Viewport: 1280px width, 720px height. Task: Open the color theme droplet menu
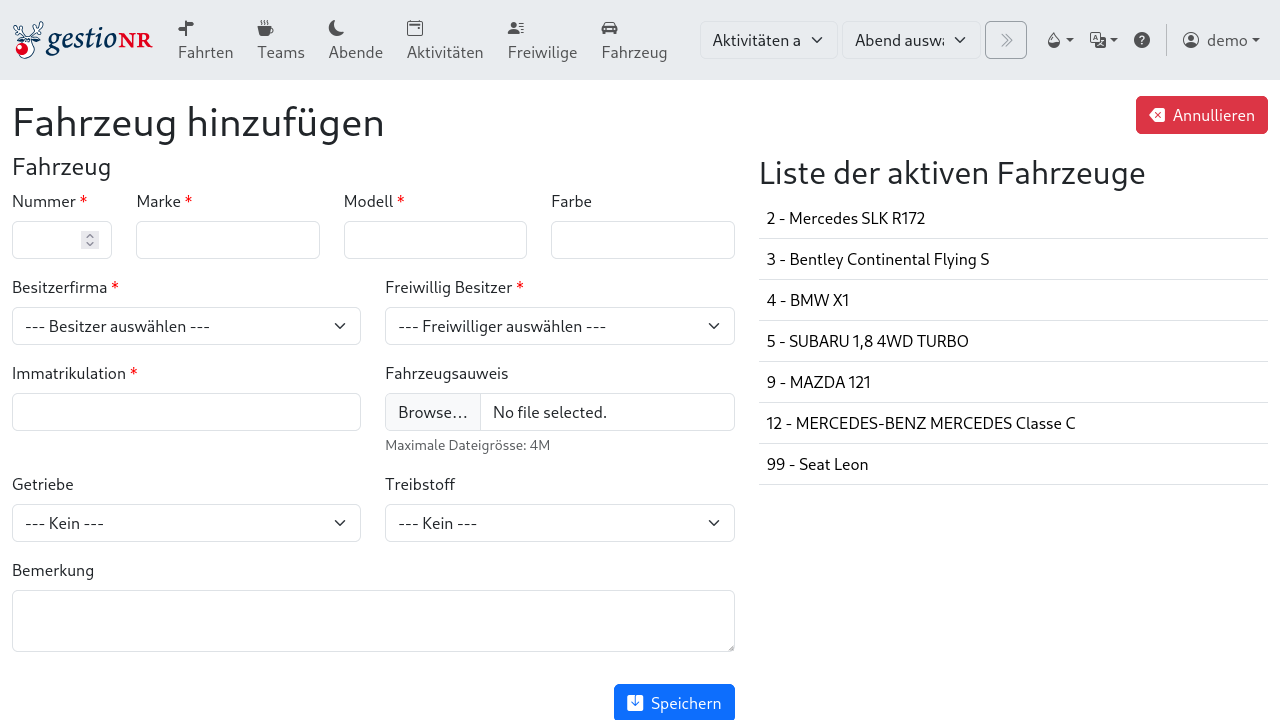[x=1059, y=40]
